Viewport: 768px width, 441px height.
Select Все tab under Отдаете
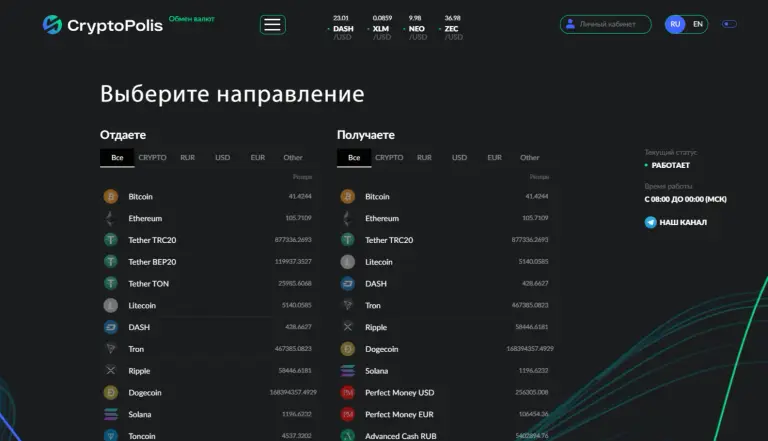click(117, 158)
